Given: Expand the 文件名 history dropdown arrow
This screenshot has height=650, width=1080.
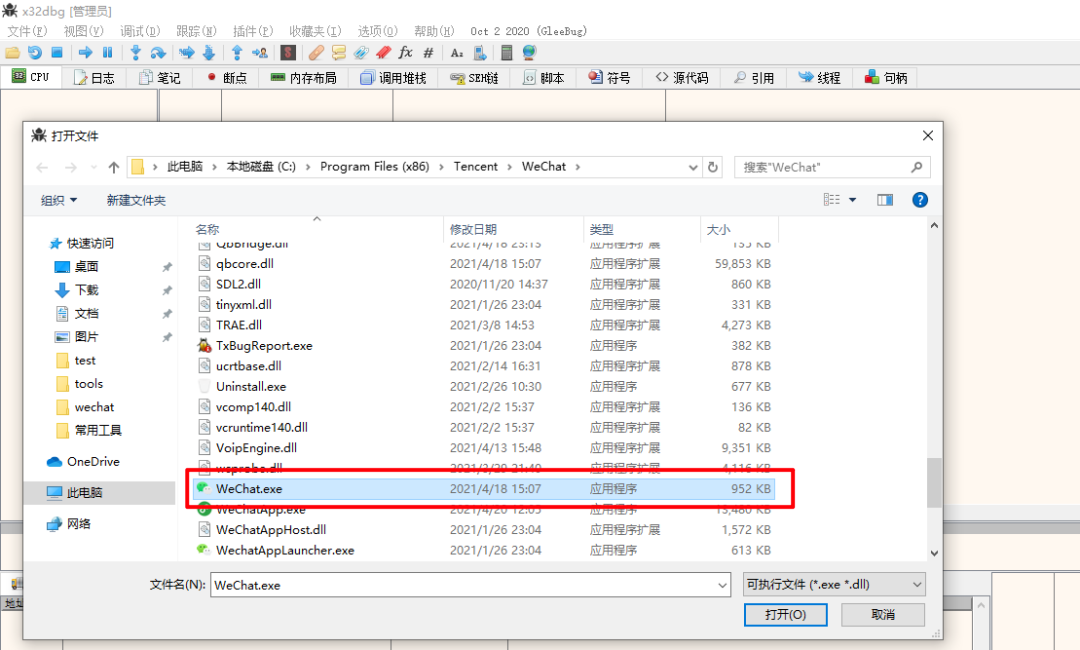Looking at the screenshot, I should [x=723, y=585].
